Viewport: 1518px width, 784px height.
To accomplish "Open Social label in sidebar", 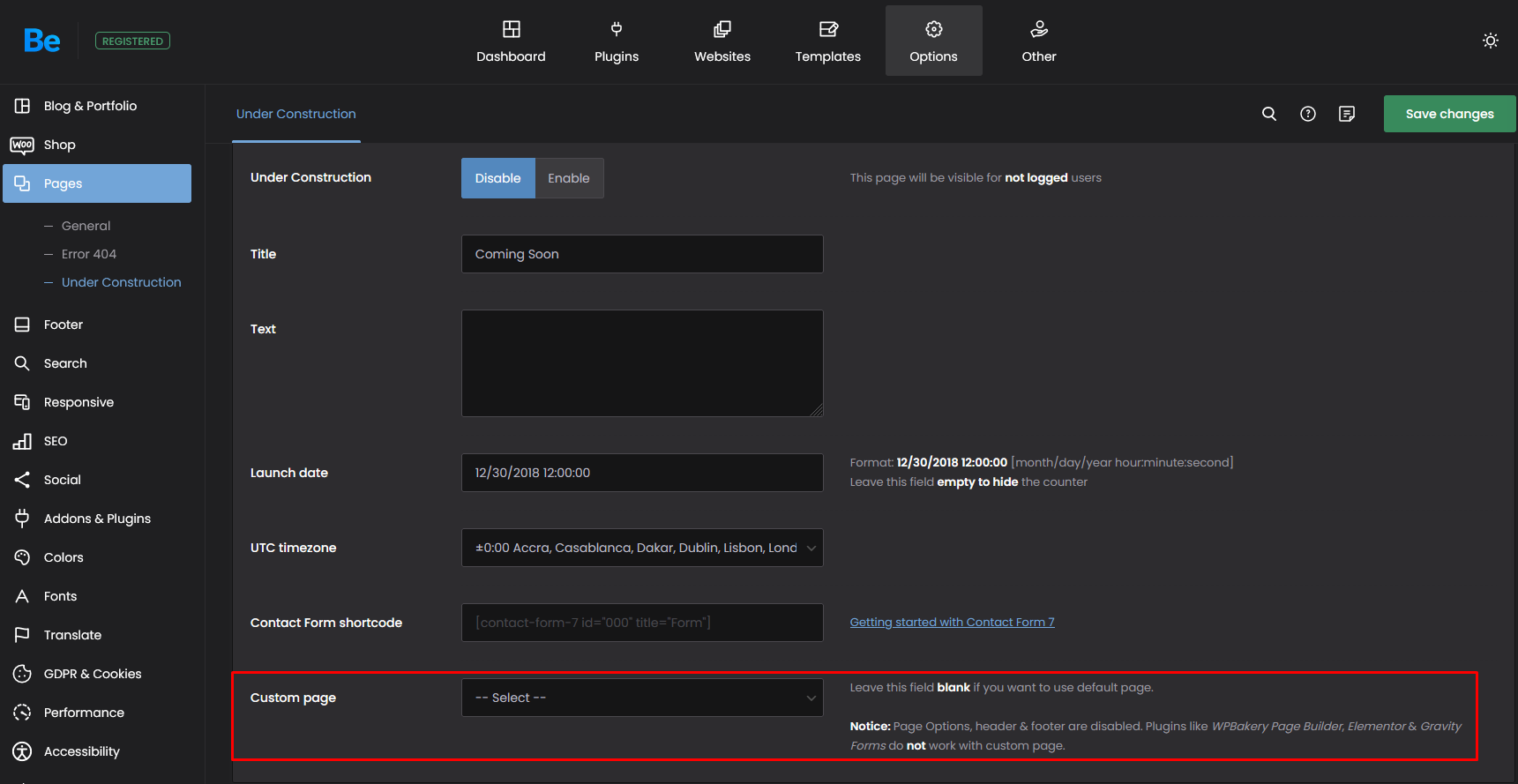I will [x=63, y=480].
